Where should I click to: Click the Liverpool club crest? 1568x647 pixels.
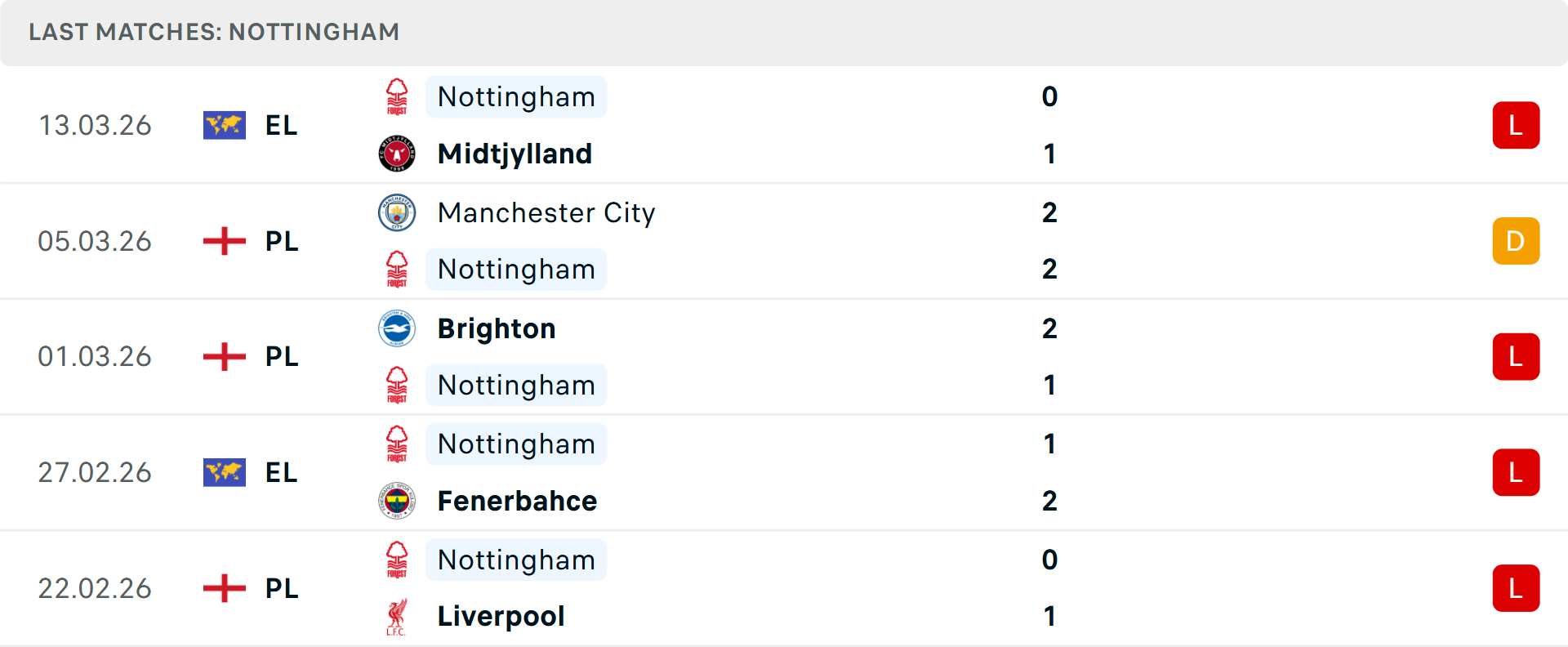pyautogui.click(x=397, y=617)
